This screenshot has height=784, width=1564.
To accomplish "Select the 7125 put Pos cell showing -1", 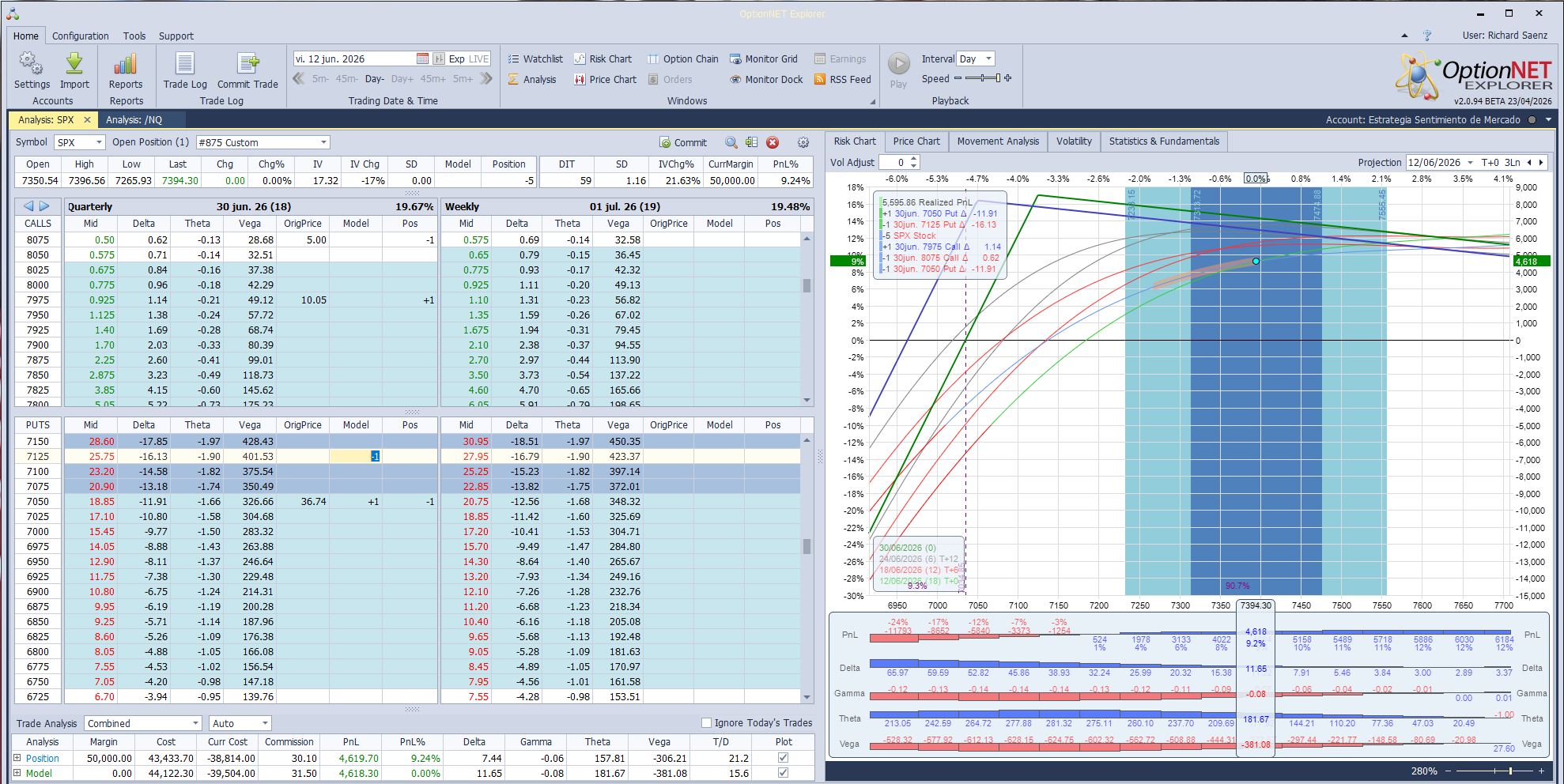I will [356, 457].
